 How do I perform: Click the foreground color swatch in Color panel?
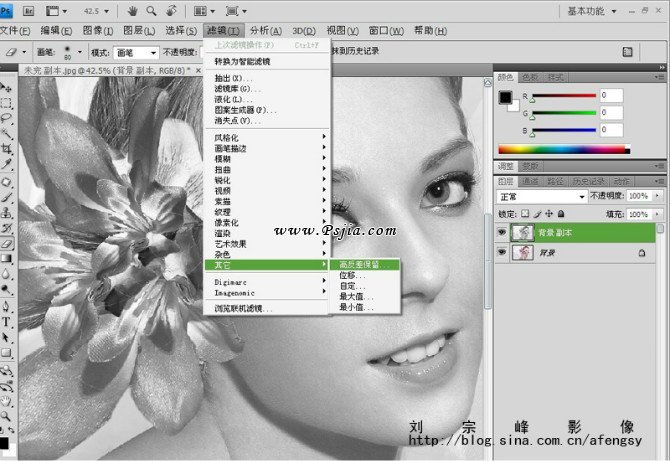pos(505,97)
